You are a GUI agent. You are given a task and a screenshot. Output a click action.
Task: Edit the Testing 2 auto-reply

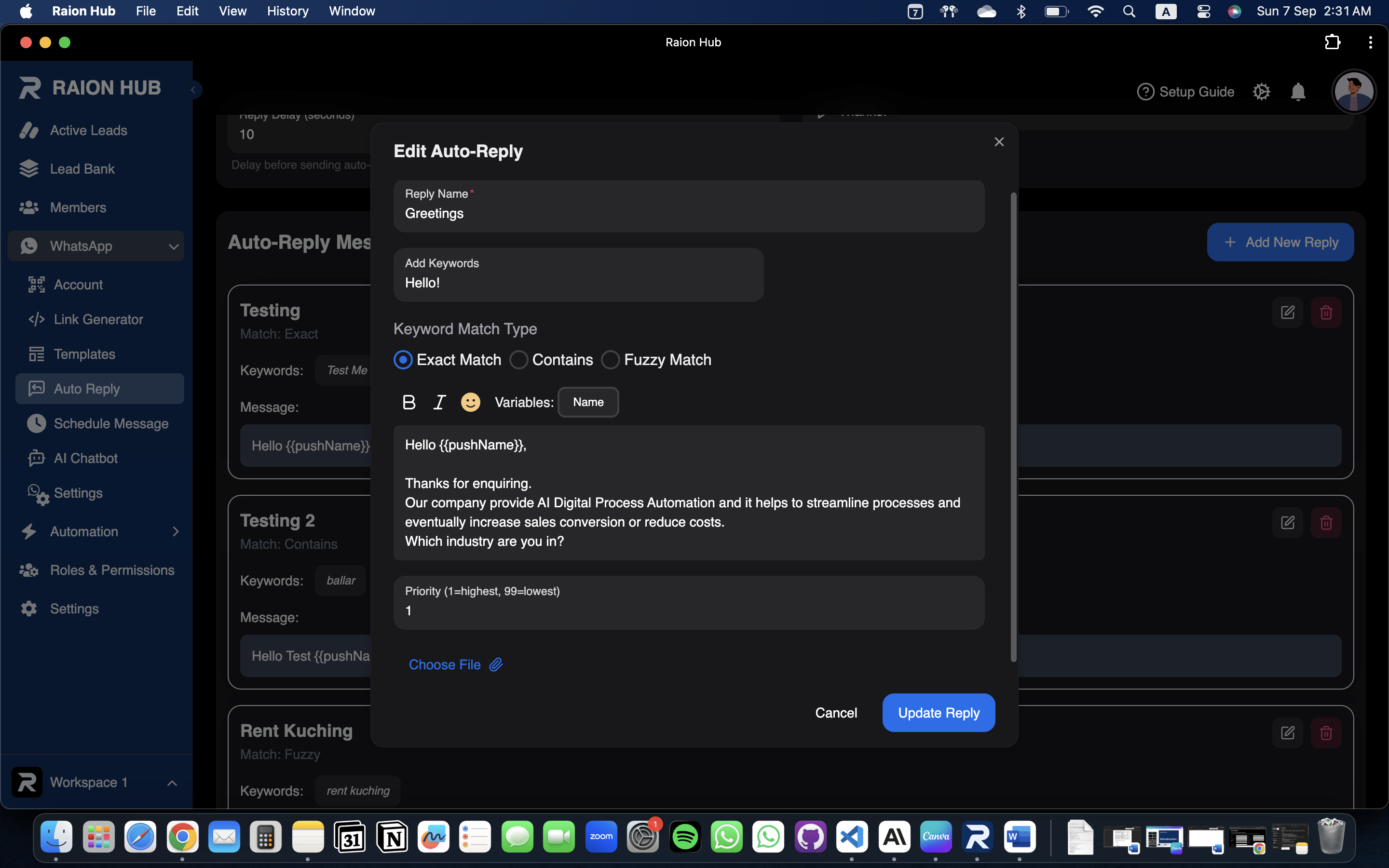pyautogui.click(x=1287, y=522)
